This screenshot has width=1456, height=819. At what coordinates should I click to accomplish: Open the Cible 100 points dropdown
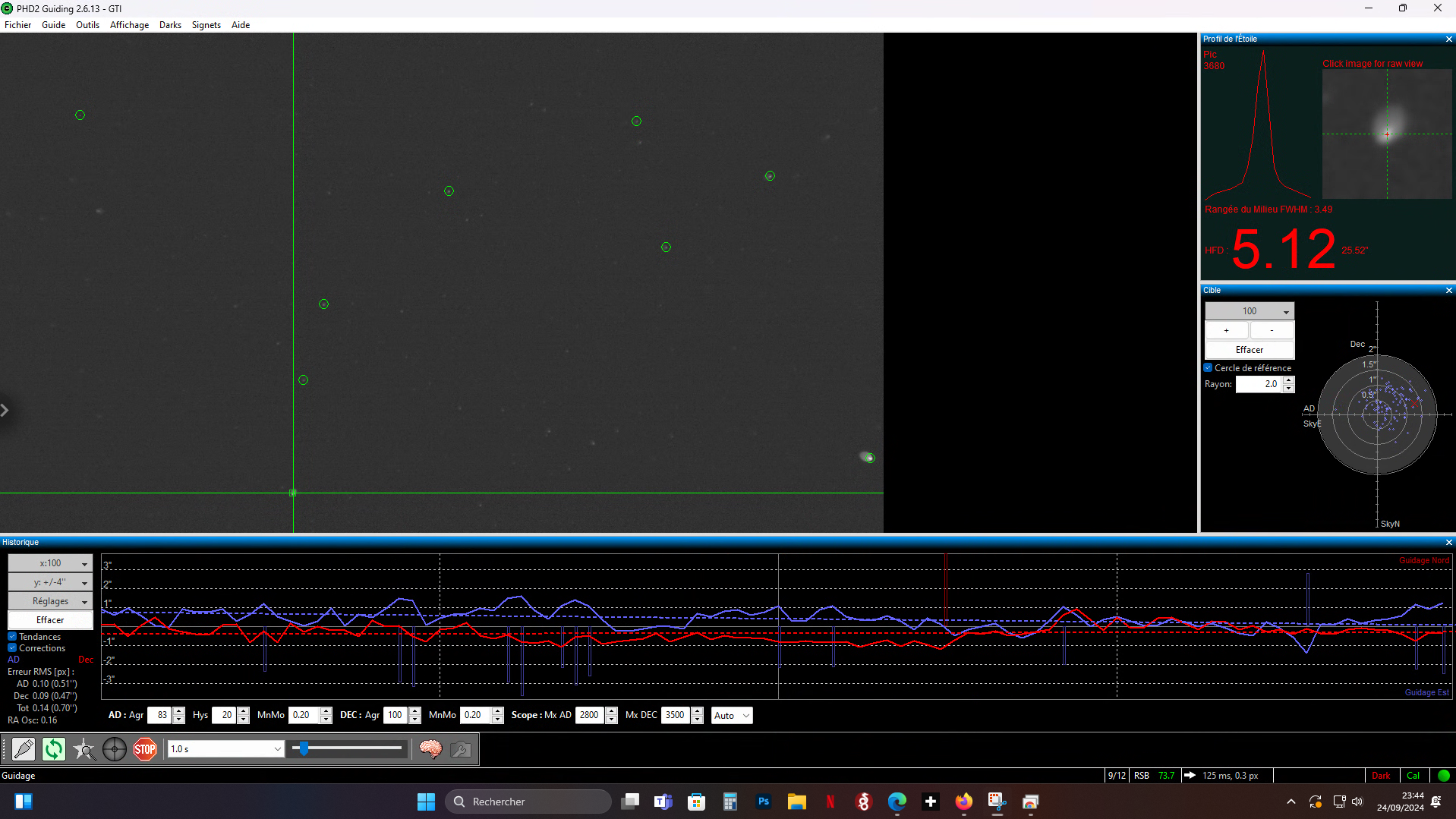(x=1250, y=311)
